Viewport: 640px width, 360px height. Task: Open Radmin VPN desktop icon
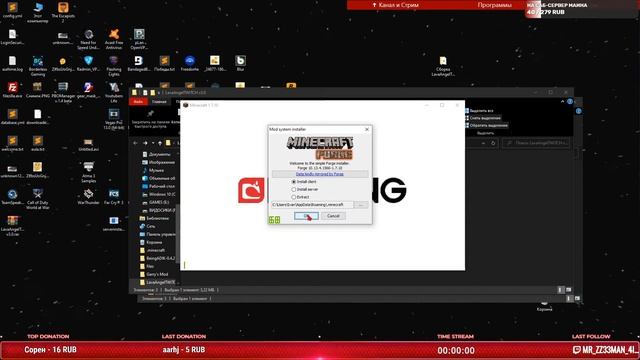(88, 64)
